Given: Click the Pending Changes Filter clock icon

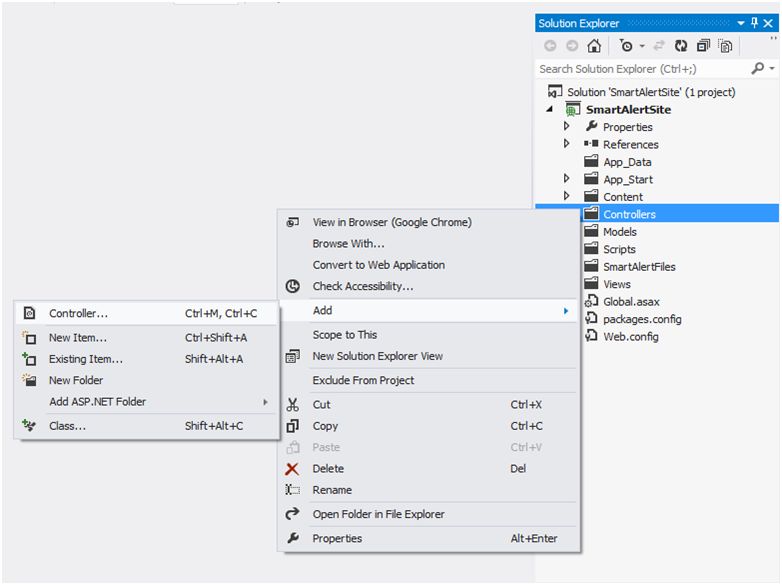Looking at the screenshot, I should [x=626, y=46].
